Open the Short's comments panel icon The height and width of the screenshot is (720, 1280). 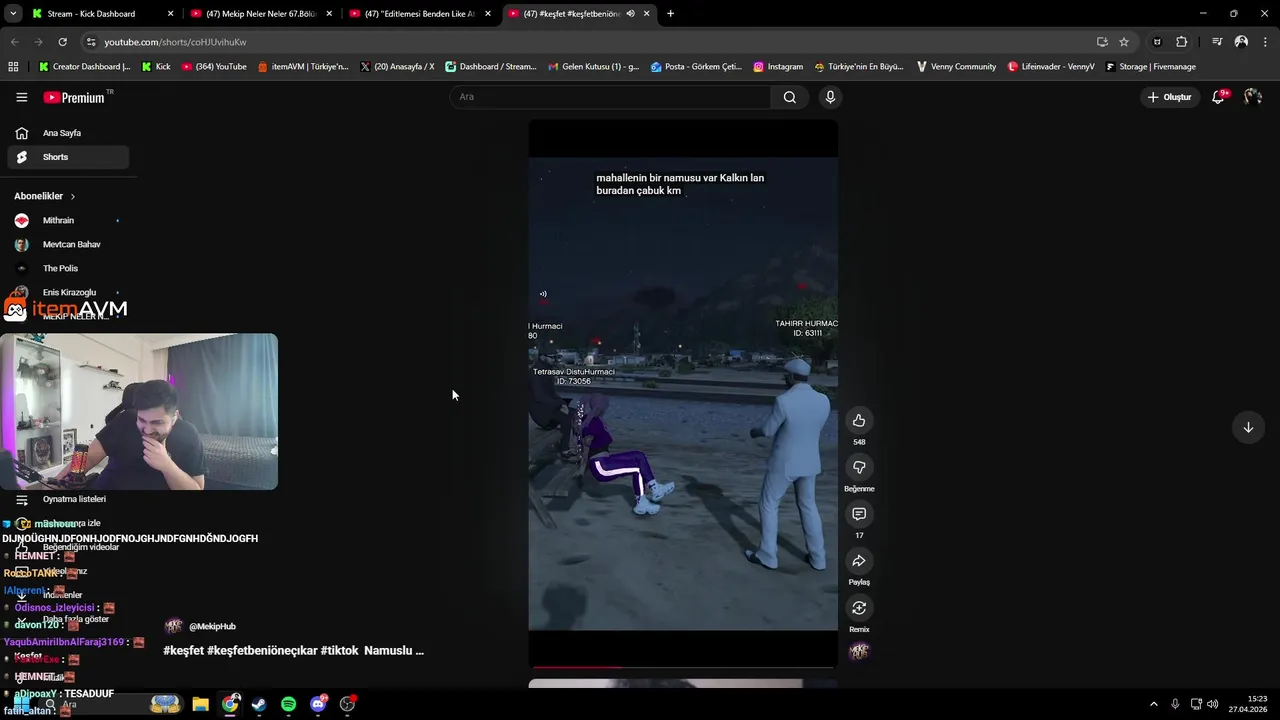coord(859,514)
